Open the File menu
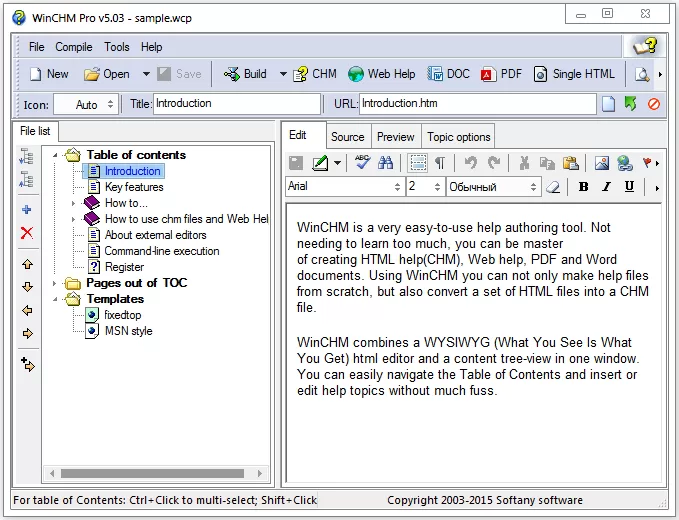This screenshot has height=520, width=679. pyautogui.click(x=36, y=47)
